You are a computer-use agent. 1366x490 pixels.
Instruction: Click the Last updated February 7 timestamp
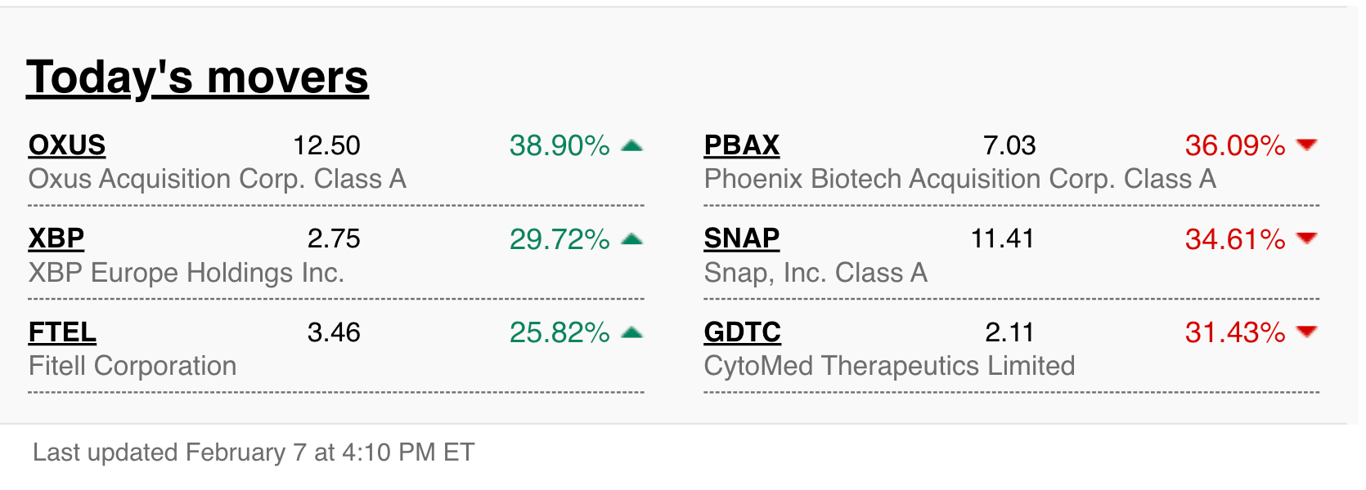click(254, 452)
